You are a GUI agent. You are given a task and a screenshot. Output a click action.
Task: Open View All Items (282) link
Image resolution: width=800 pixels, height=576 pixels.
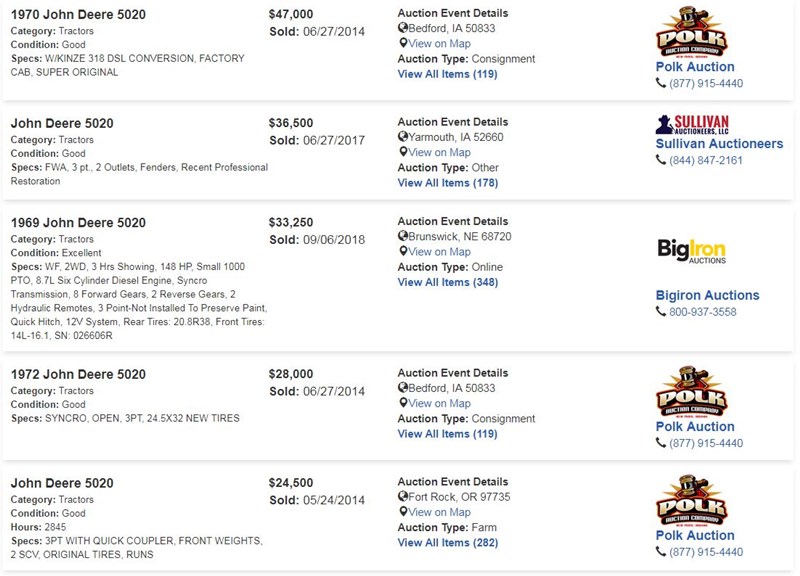pyautogui.click(x=447, y=542)
